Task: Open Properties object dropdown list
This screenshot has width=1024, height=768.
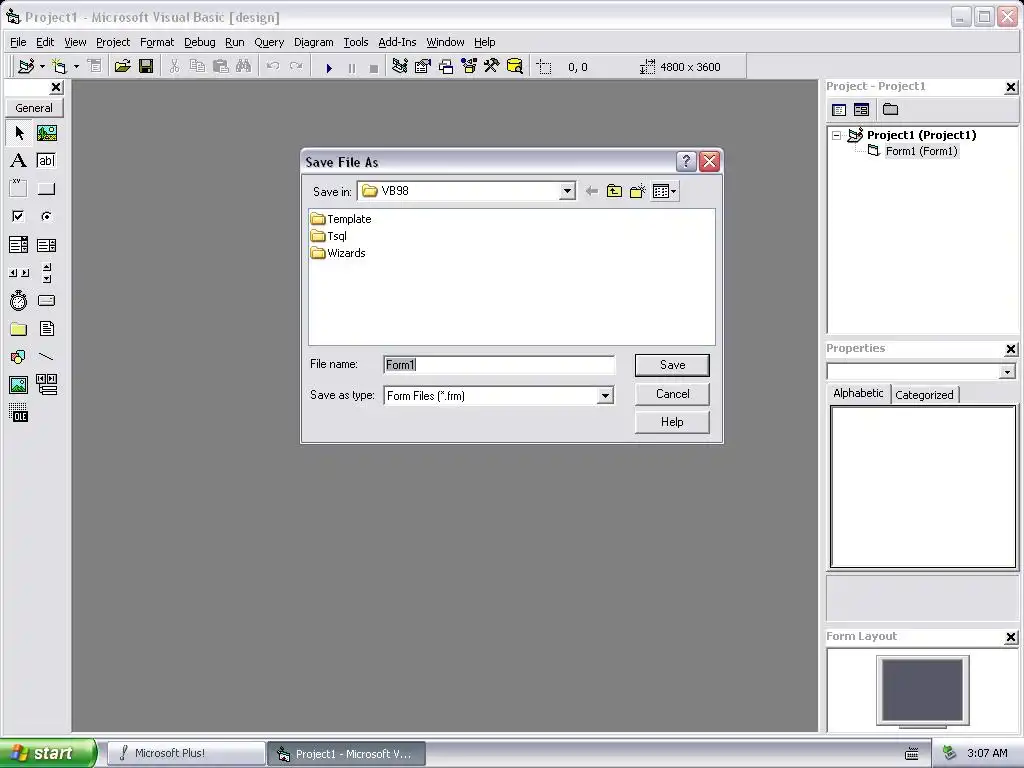Action: (x=1007, y=372)
